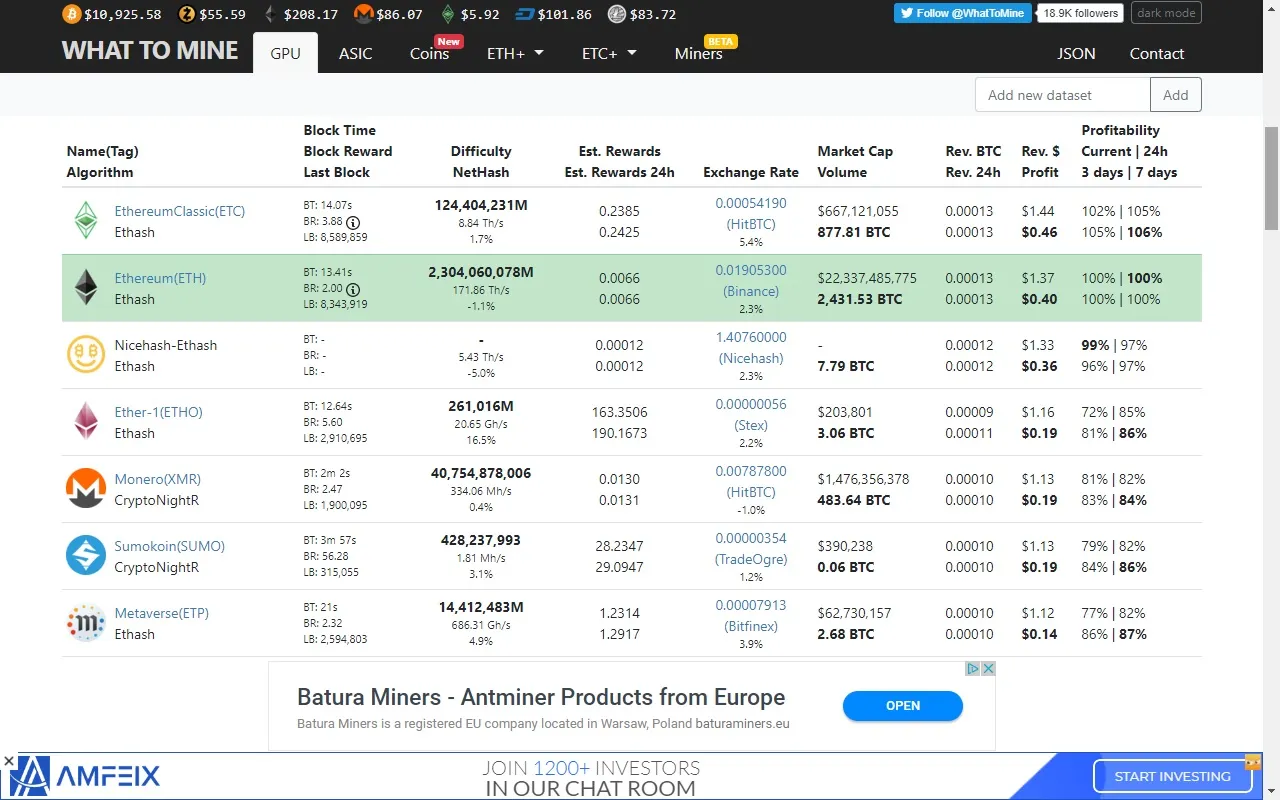Viewport: 1280px width, 800px height.
Task: Click the (HitBTC) exchange link for EthereumClassic
Action: coord(751,224)
